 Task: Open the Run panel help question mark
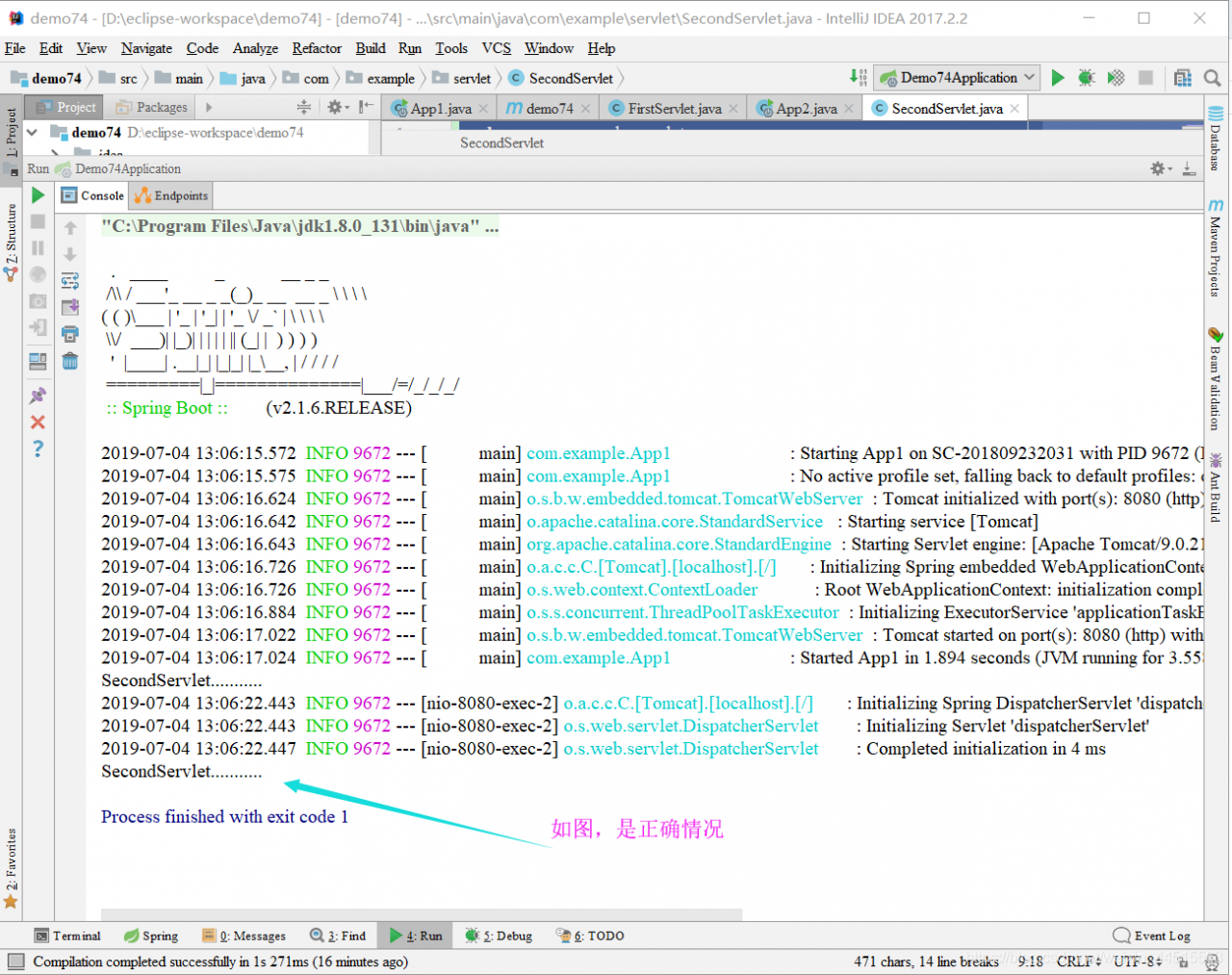click(38, 449)
